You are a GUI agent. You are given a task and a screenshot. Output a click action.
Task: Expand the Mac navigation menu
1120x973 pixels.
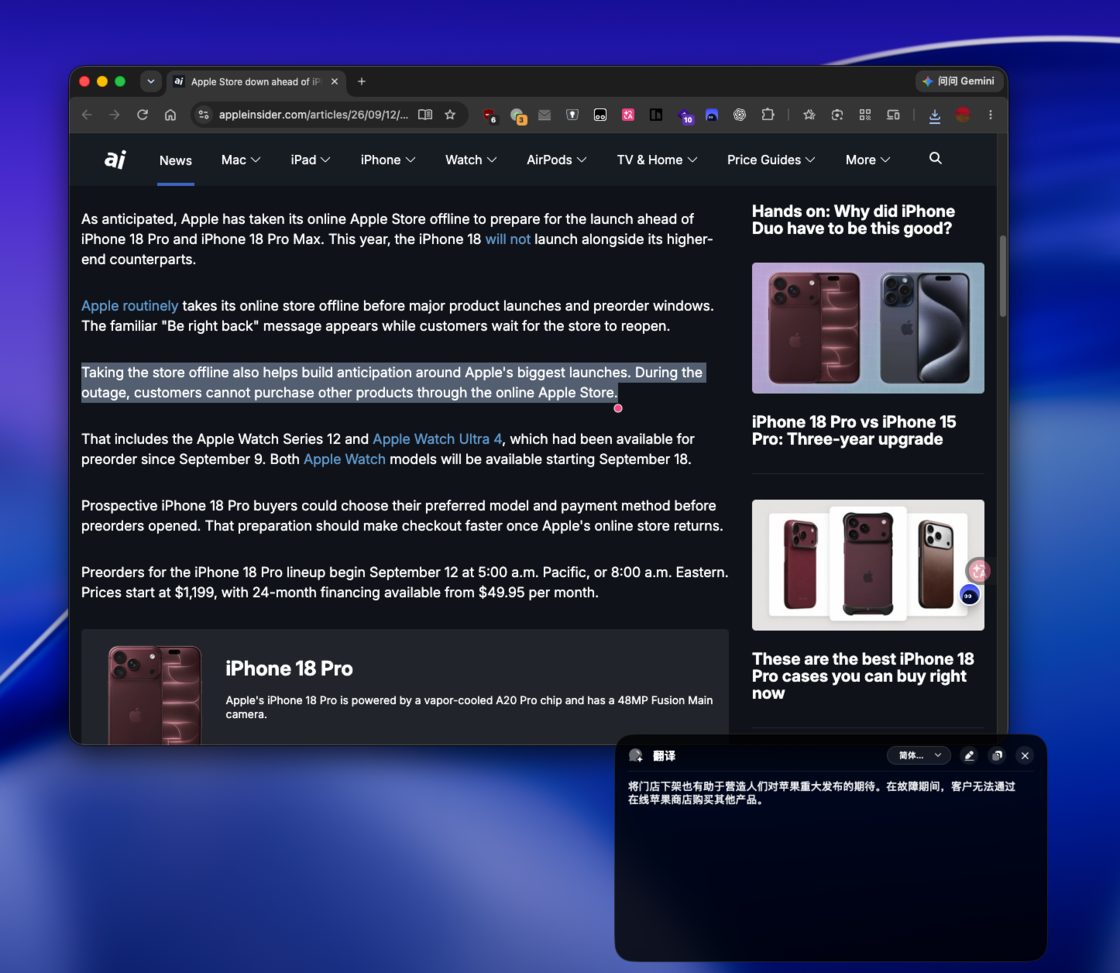(x=241, y=160)
